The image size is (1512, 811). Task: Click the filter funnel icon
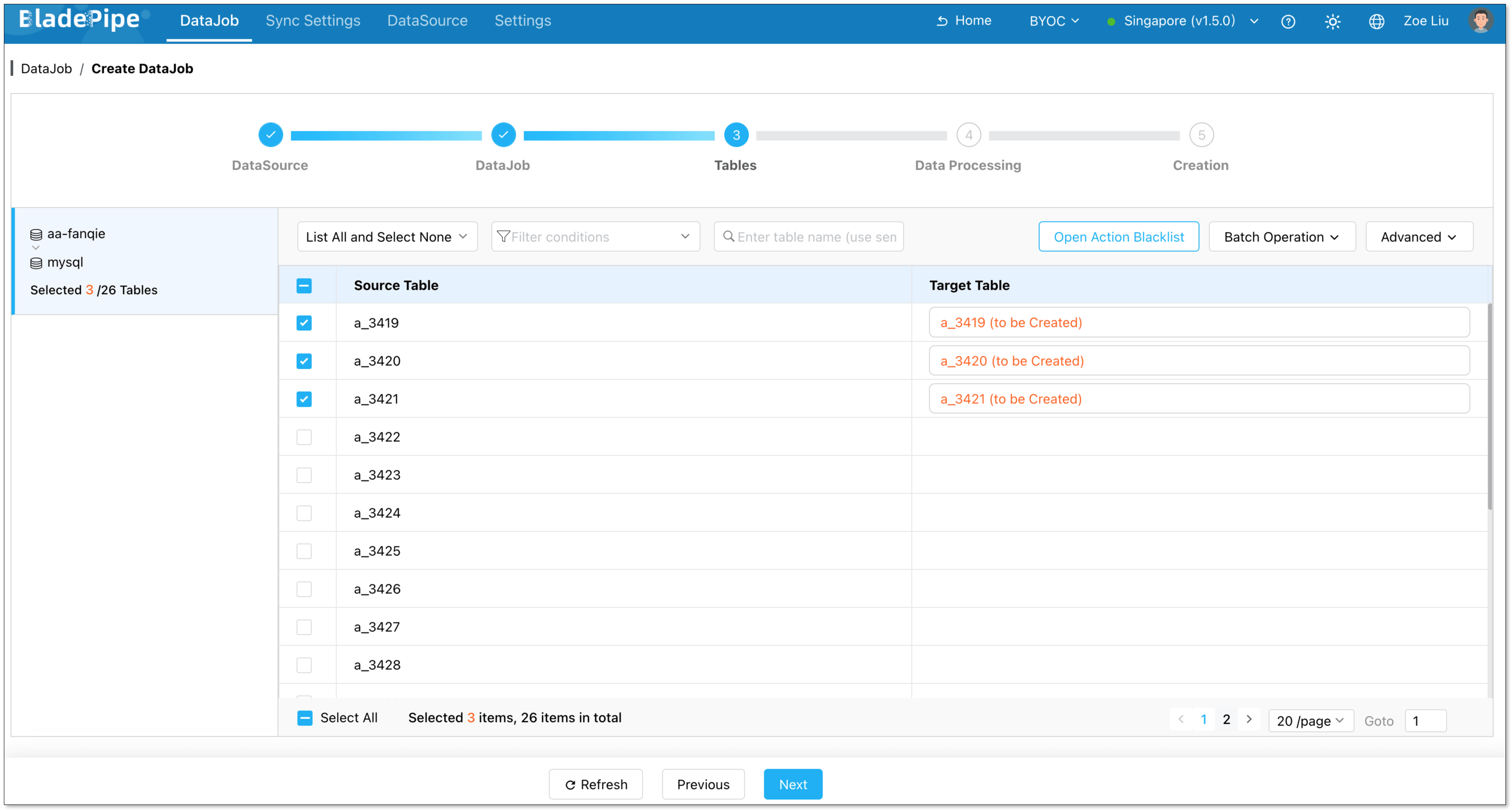[504, 237]
